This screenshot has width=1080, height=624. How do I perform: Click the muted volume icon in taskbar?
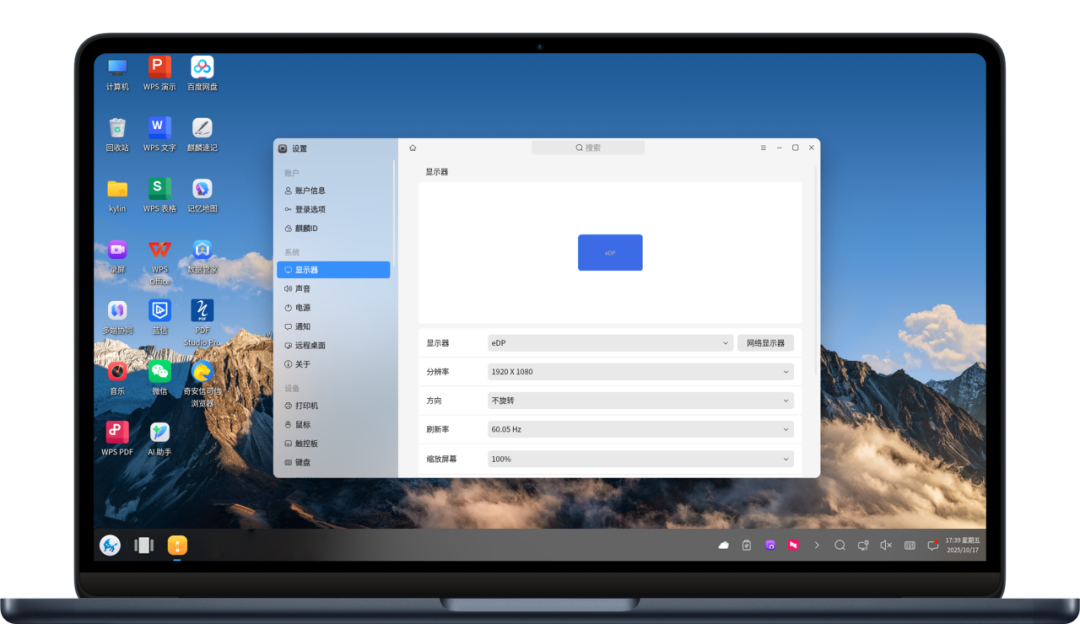coord(886,545)
